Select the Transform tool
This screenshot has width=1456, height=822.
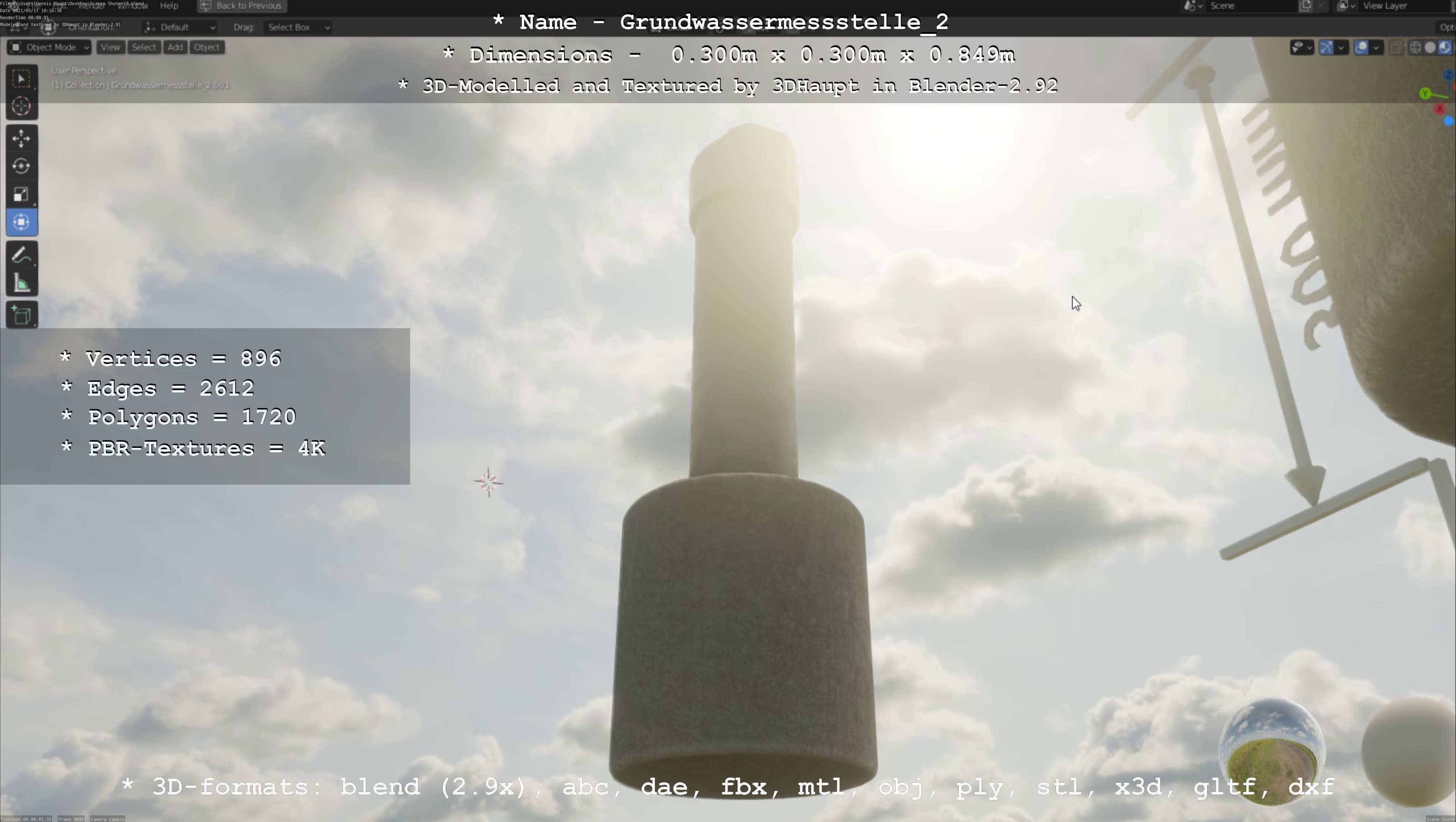point(21,222)
